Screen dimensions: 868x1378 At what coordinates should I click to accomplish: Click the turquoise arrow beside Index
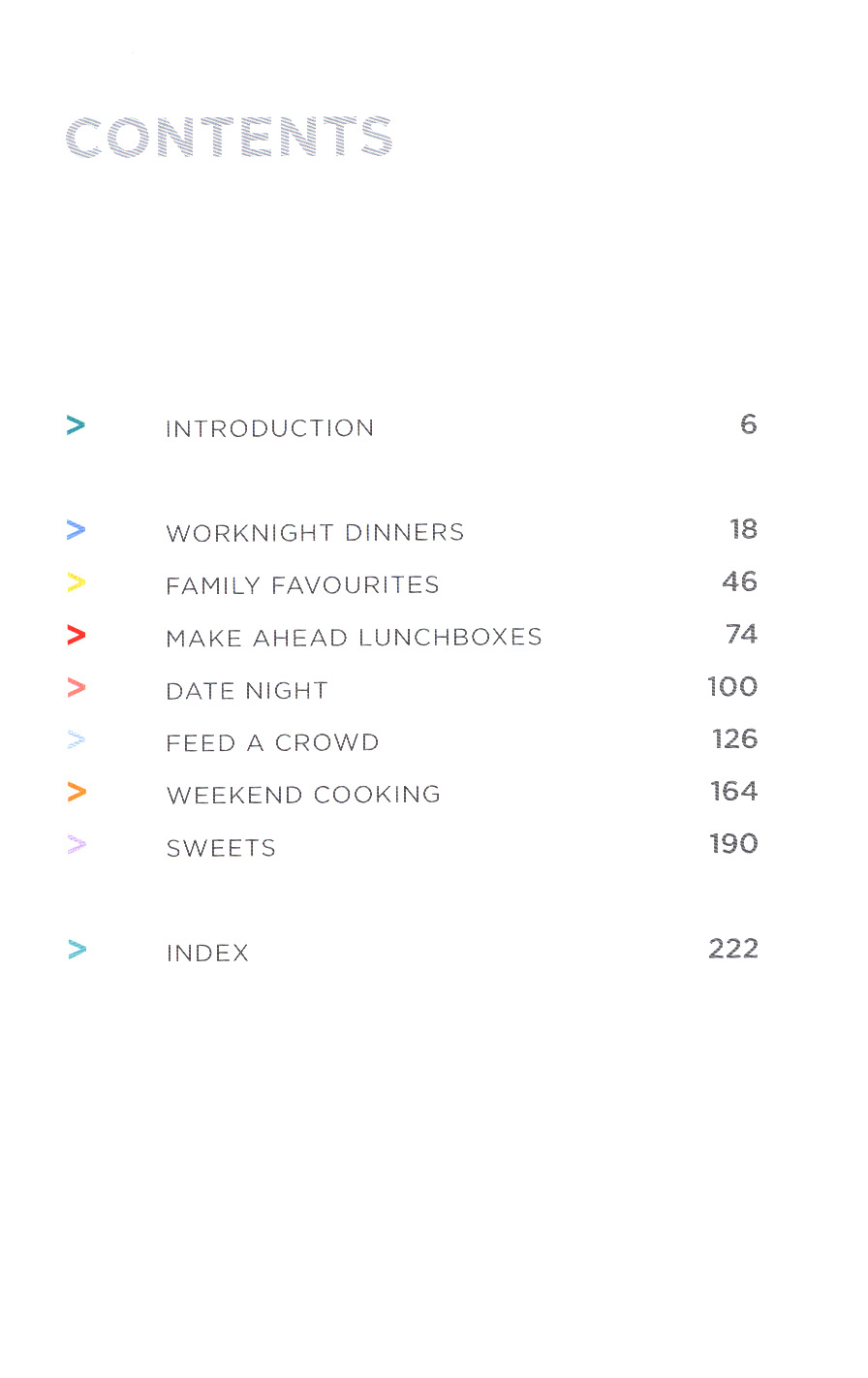tap(77, 950)
